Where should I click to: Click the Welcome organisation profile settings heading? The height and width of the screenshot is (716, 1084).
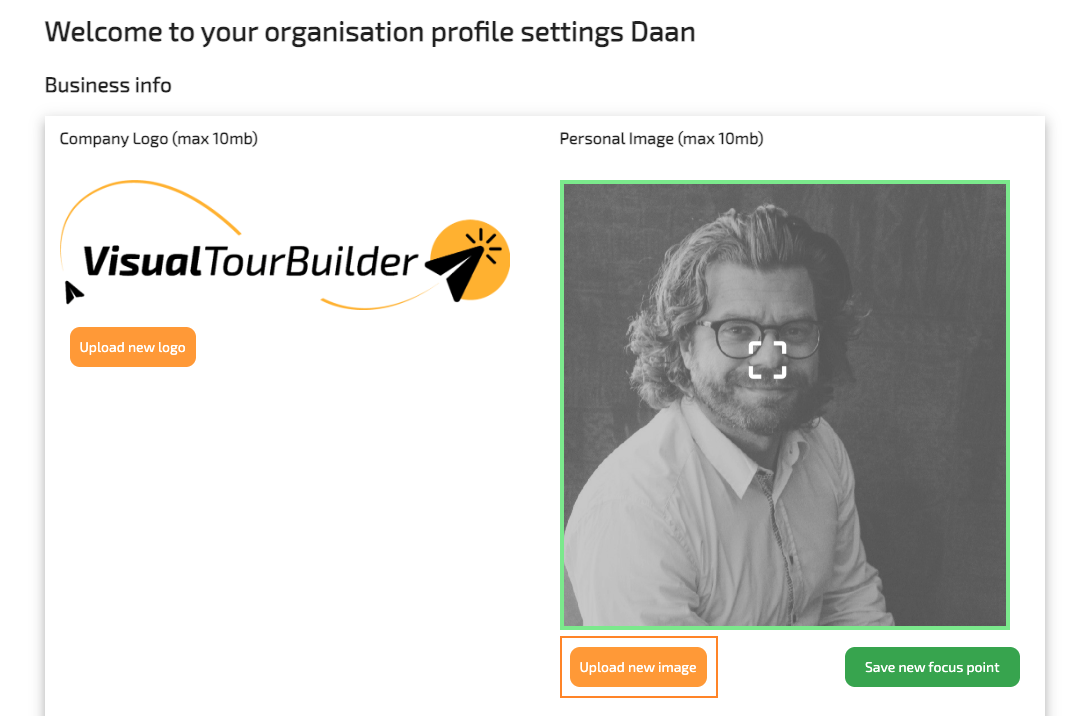(x=370, y=32)
